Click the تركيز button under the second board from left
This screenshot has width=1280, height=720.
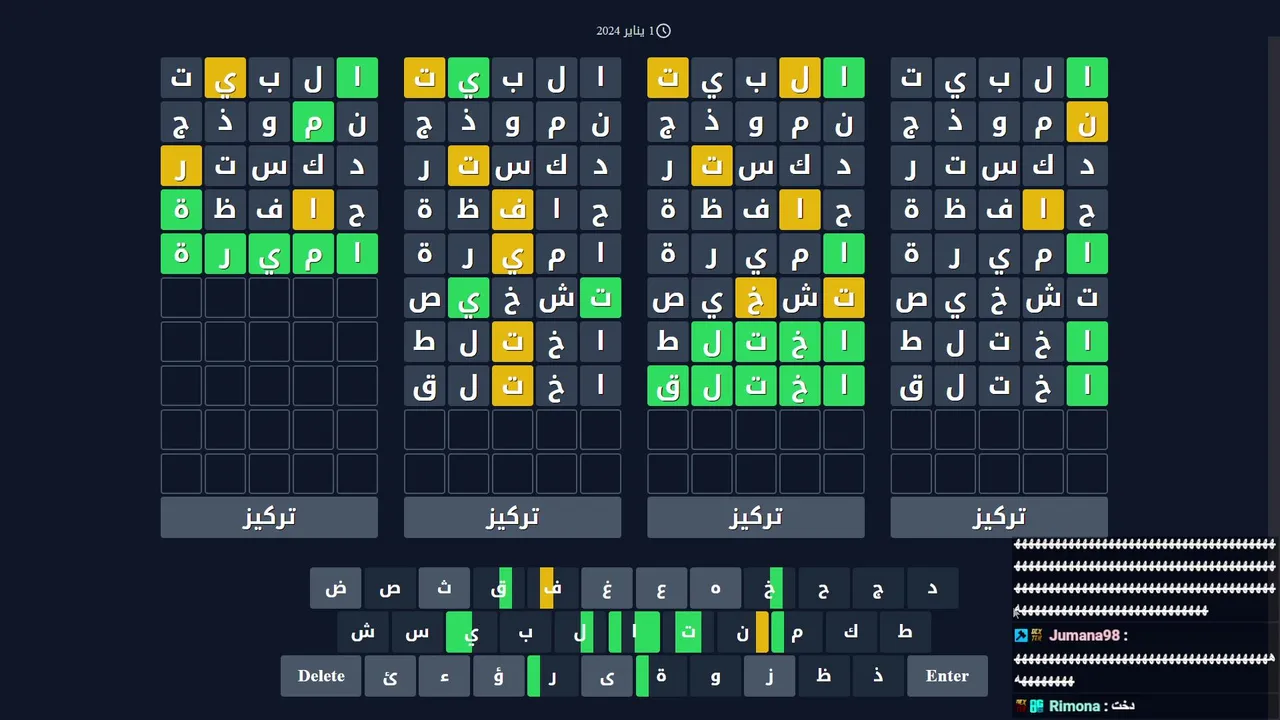coord(512,517)
